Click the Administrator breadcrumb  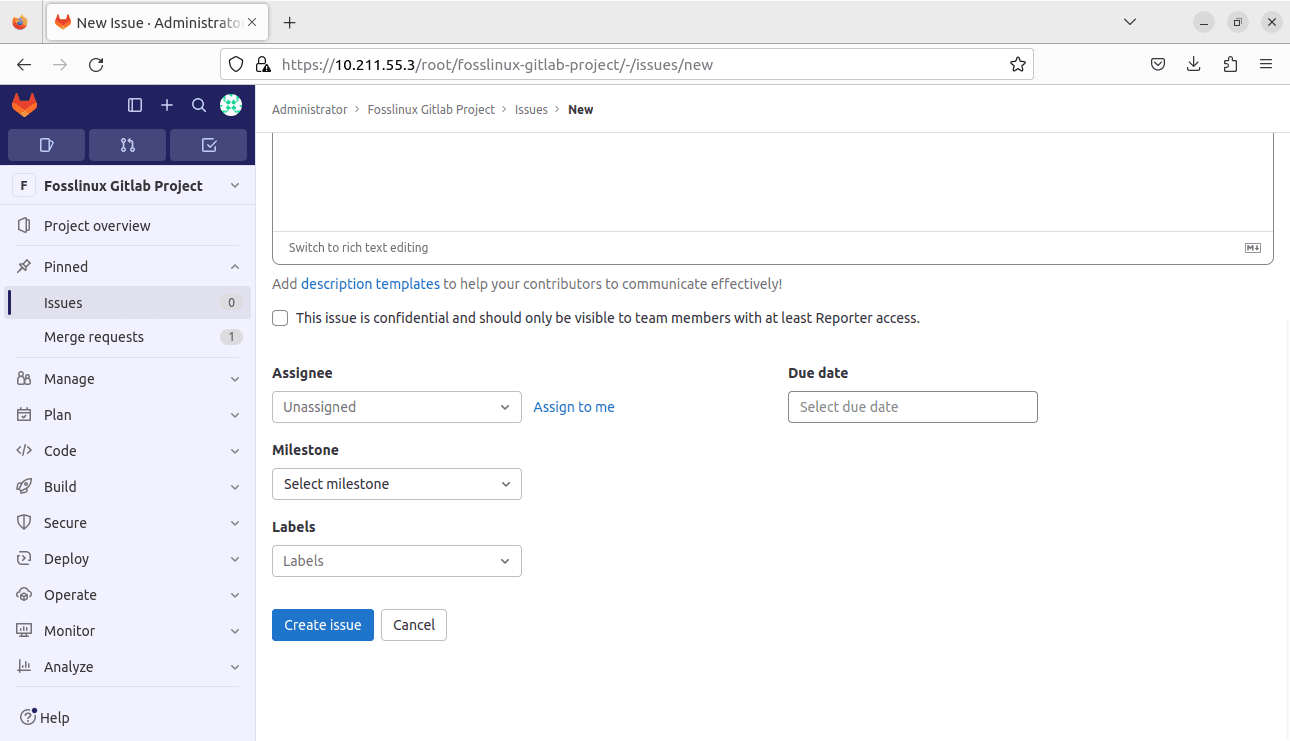tap(310, 110)
